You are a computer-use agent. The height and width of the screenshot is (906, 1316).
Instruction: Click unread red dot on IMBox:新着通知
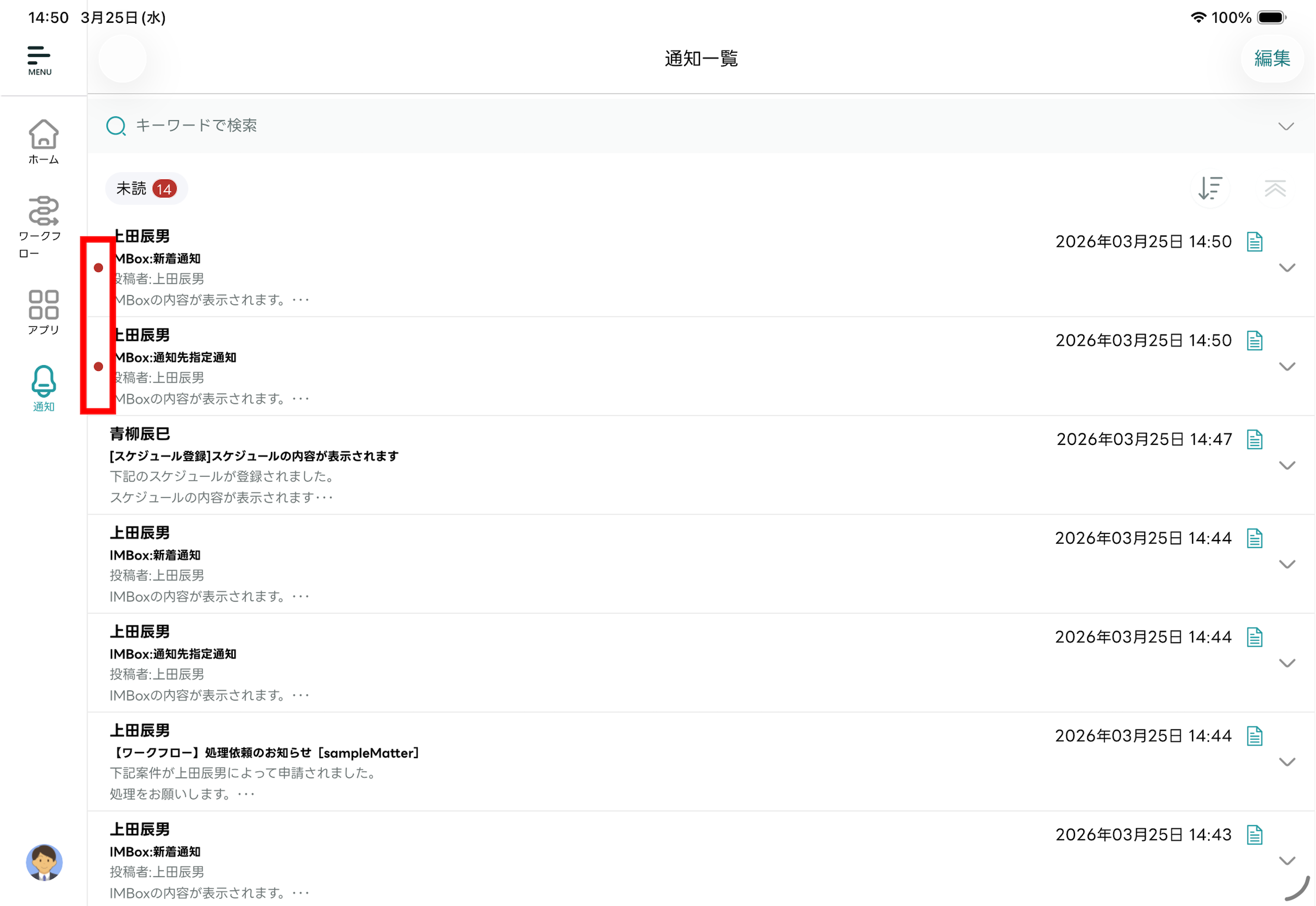tap(98, 268)
